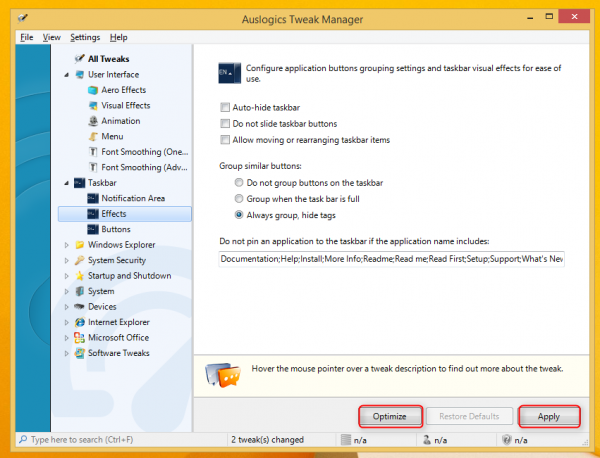
Task: Select Always group, hide tags option
Action: click(239, 215)
